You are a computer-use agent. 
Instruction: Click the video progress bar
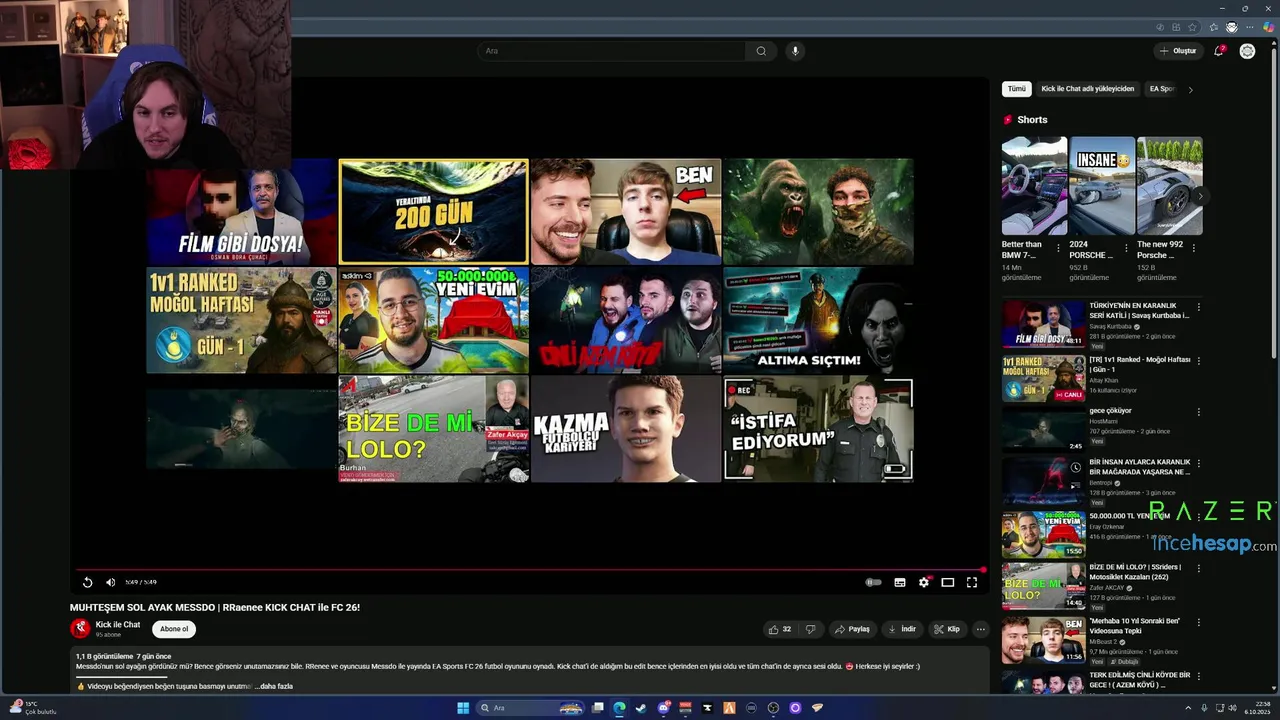pos(529,569)
